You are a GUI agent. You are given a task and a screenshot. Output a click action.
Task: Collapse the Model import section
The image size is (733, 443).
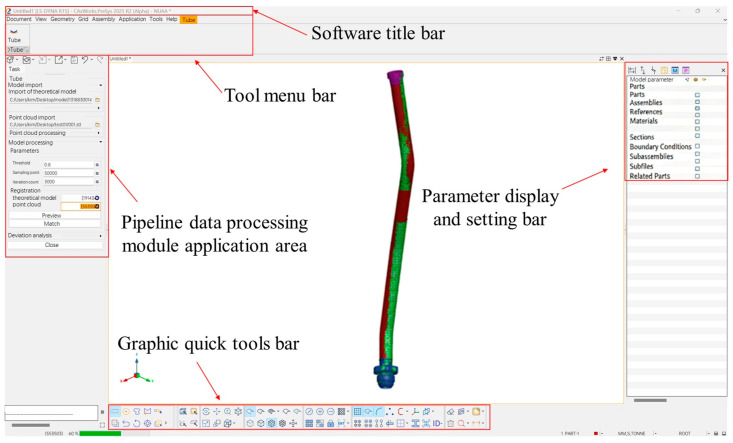pos(101,85)
